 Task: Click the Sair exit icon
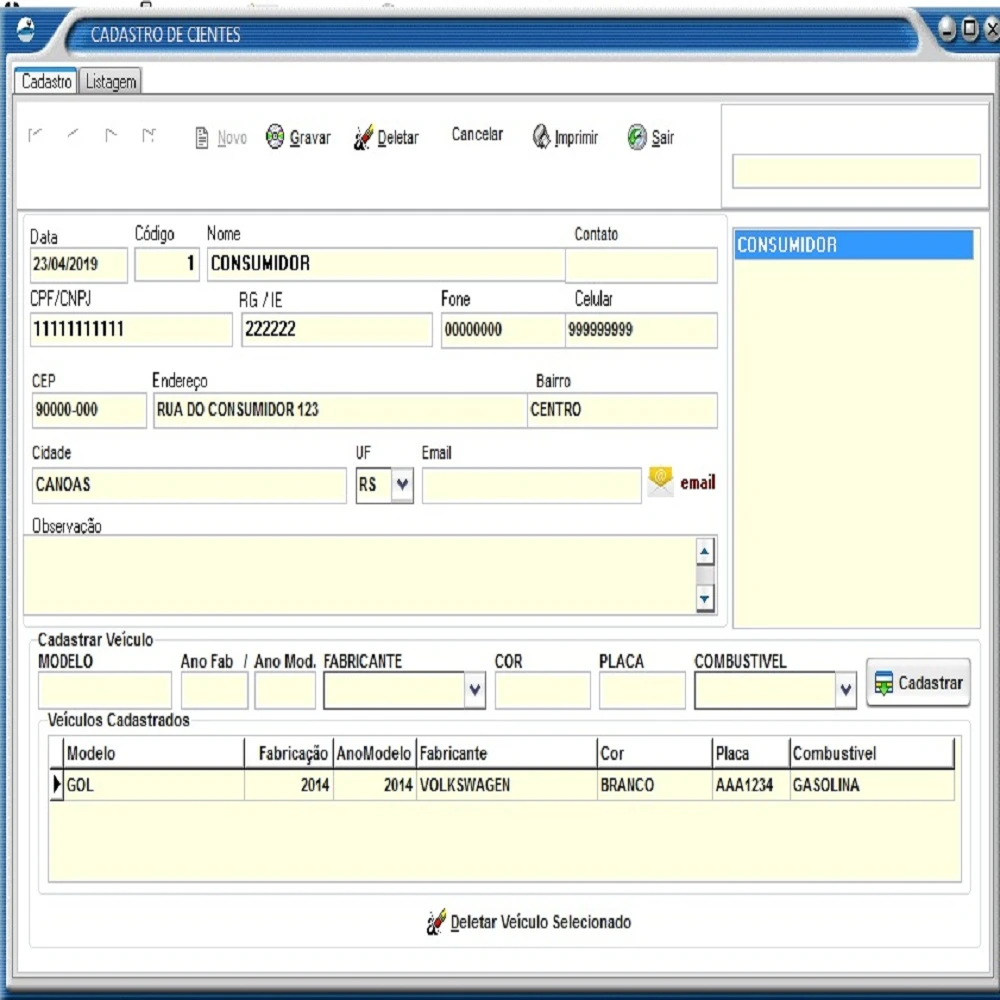637,137
